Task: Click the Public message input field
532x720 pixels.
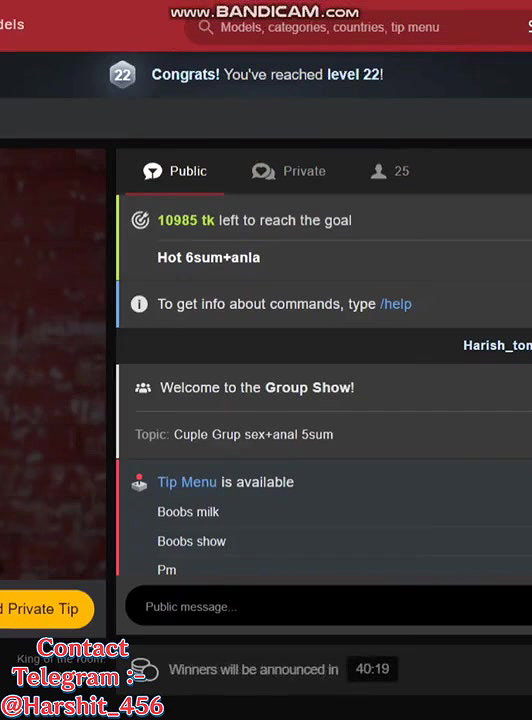Action: pos(329,607)
